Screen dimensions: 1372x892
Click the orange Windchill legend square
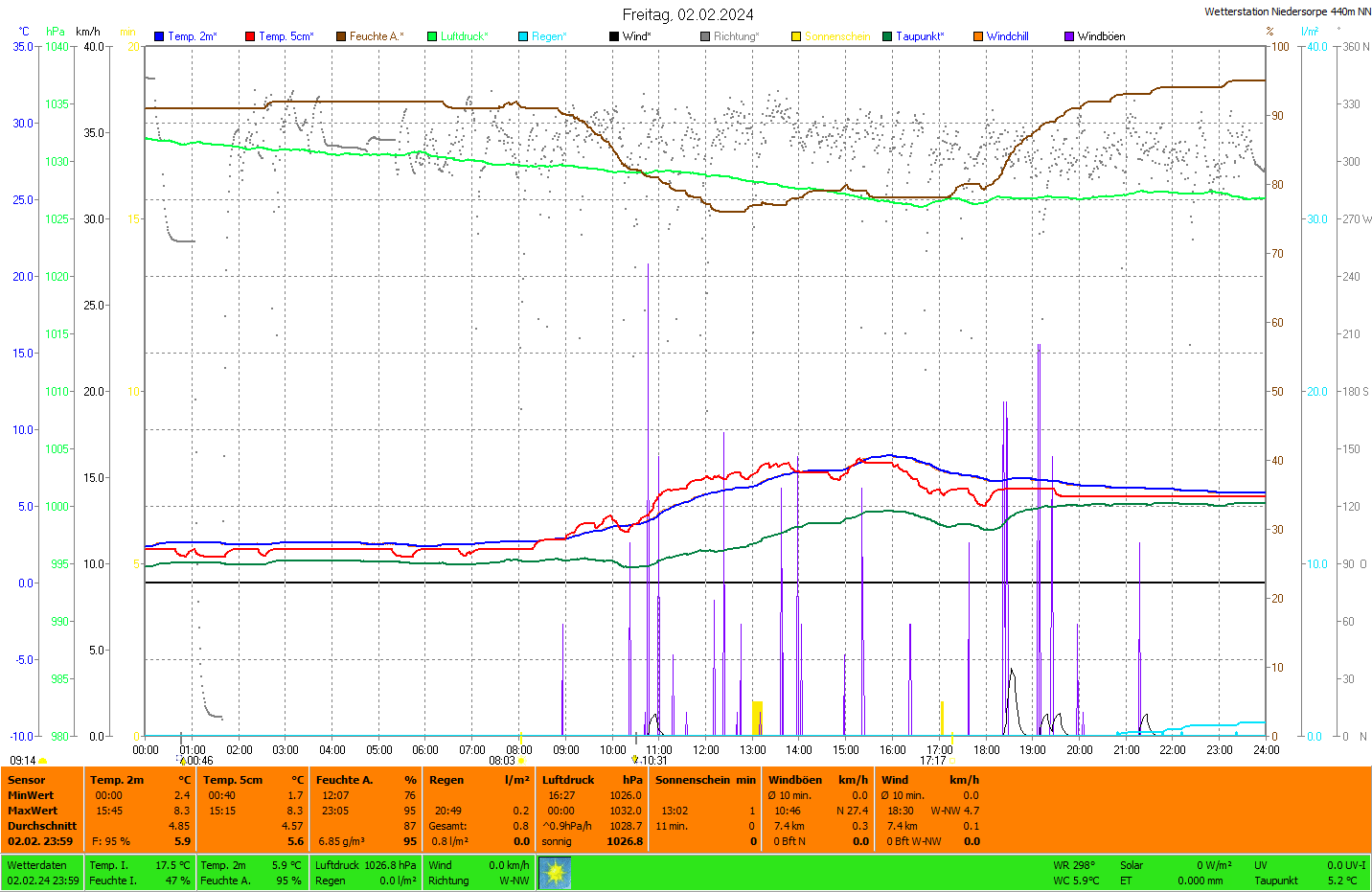[978, 36]
